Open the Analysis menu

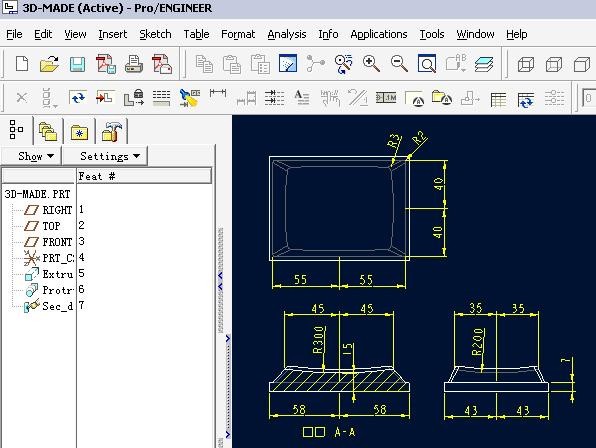pos(287,34)
